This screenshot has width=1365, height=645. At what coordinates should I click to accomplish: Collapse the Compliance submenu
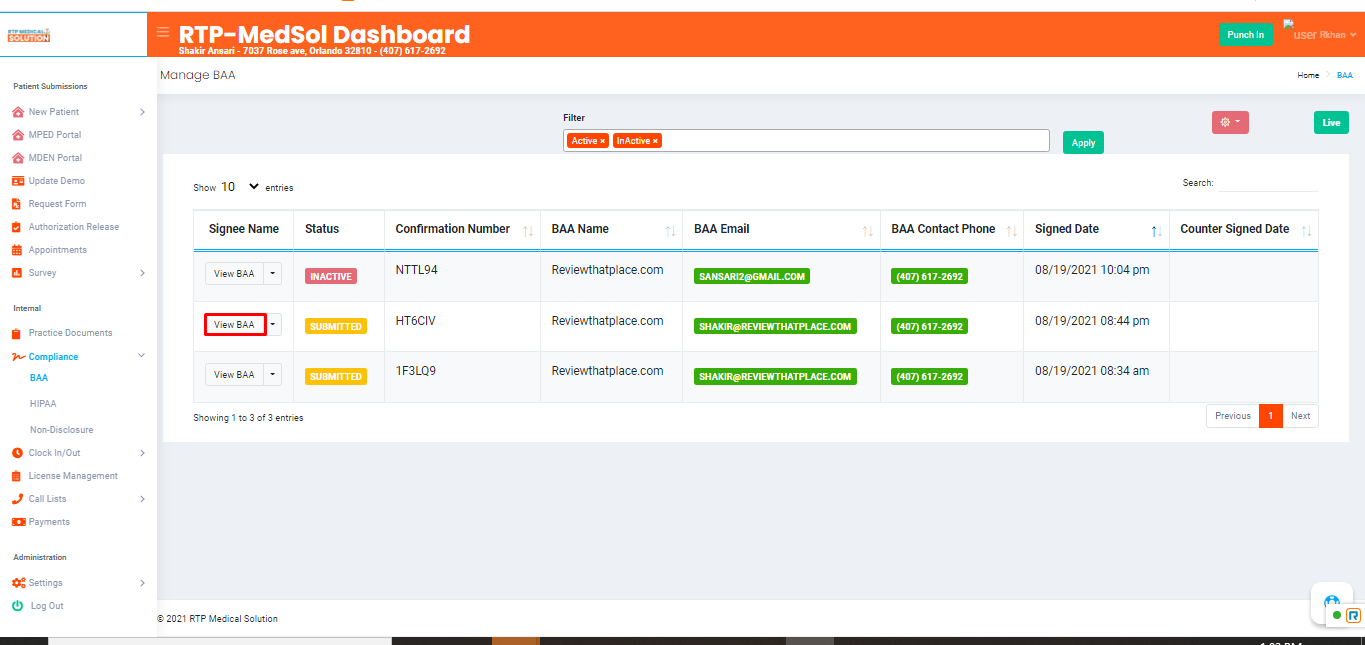pyautogui.click(x=141, y=356)
